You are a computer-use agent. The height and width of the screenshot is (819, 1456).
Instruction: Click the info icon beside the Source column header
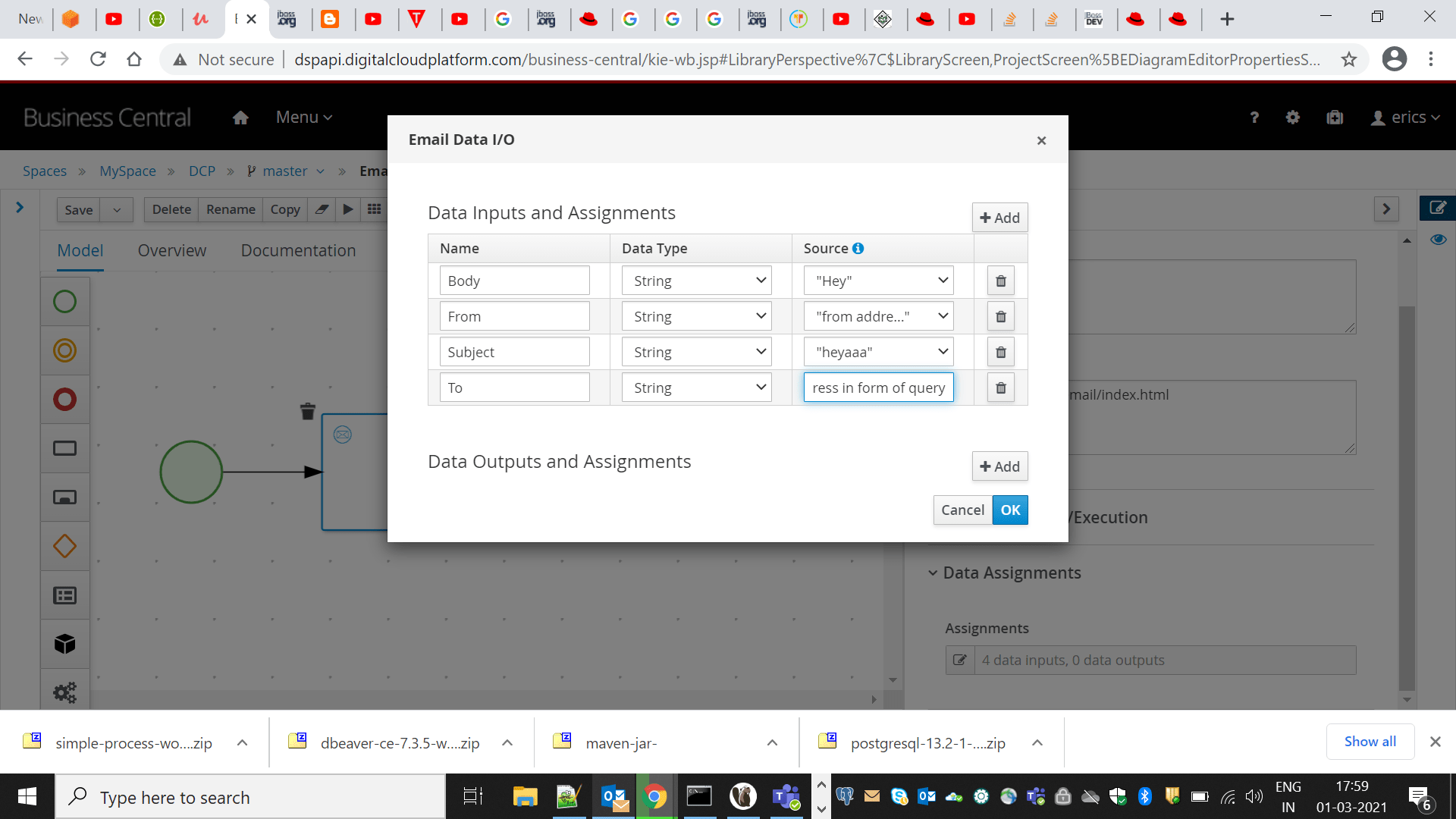(858, 248)
